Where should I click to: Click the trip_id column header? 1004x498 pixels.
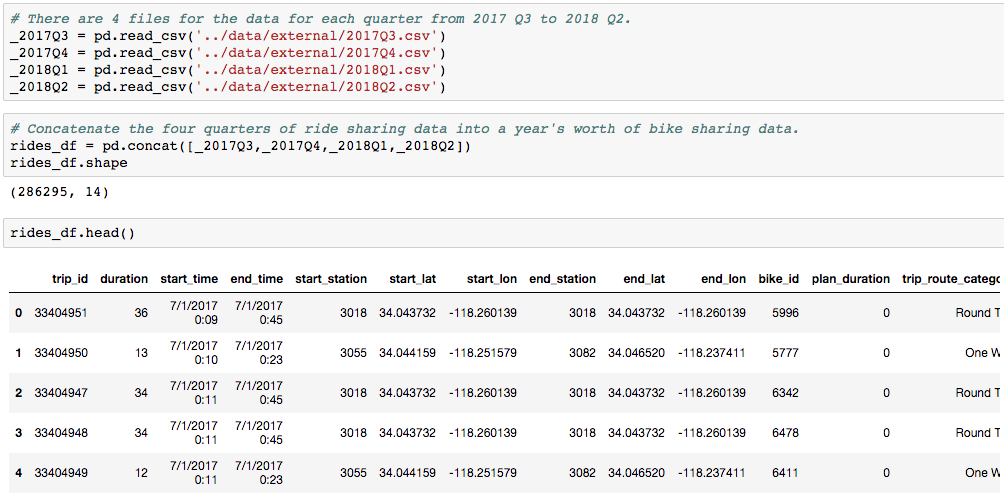point(70,279)
